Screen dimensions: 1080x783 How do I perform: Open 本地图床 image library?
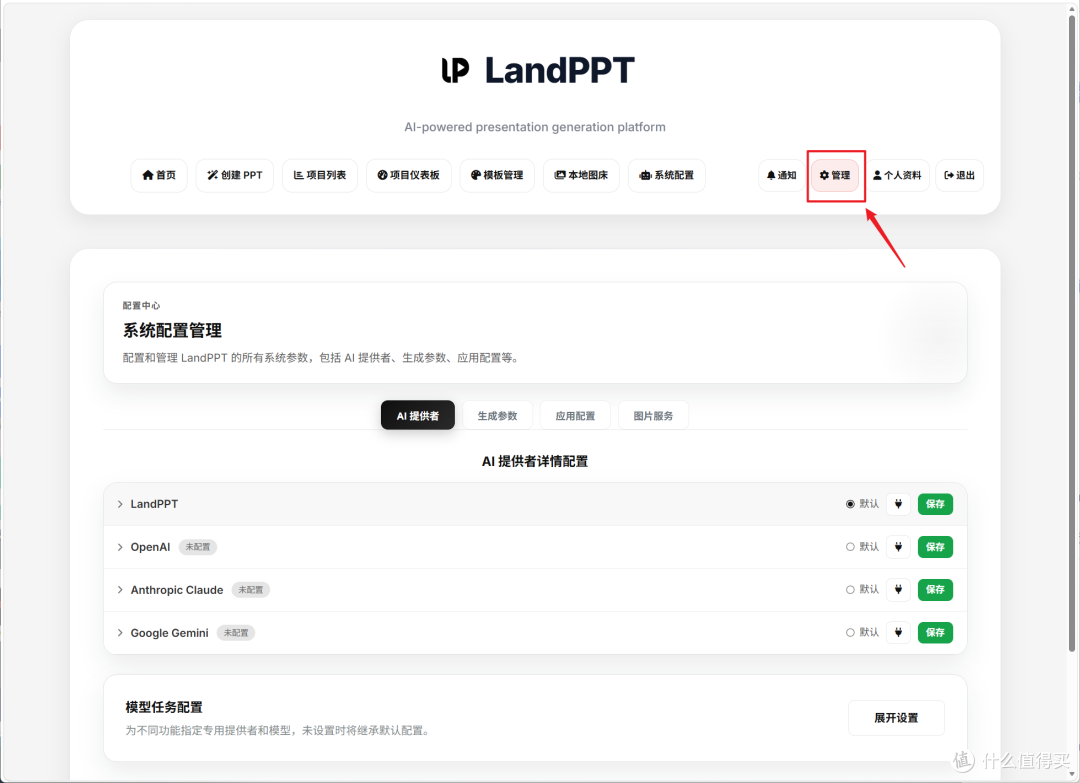(x=581, y=176)
